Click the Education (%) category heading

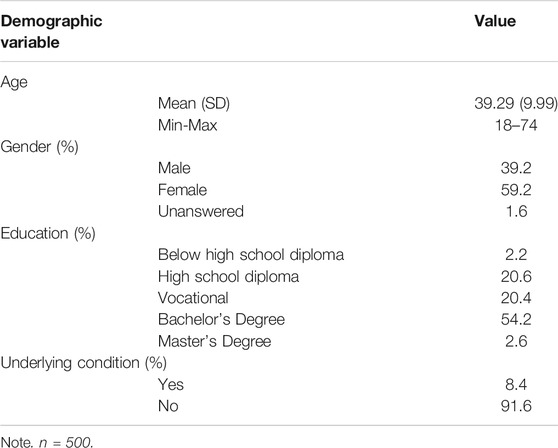tap(48, 234)
